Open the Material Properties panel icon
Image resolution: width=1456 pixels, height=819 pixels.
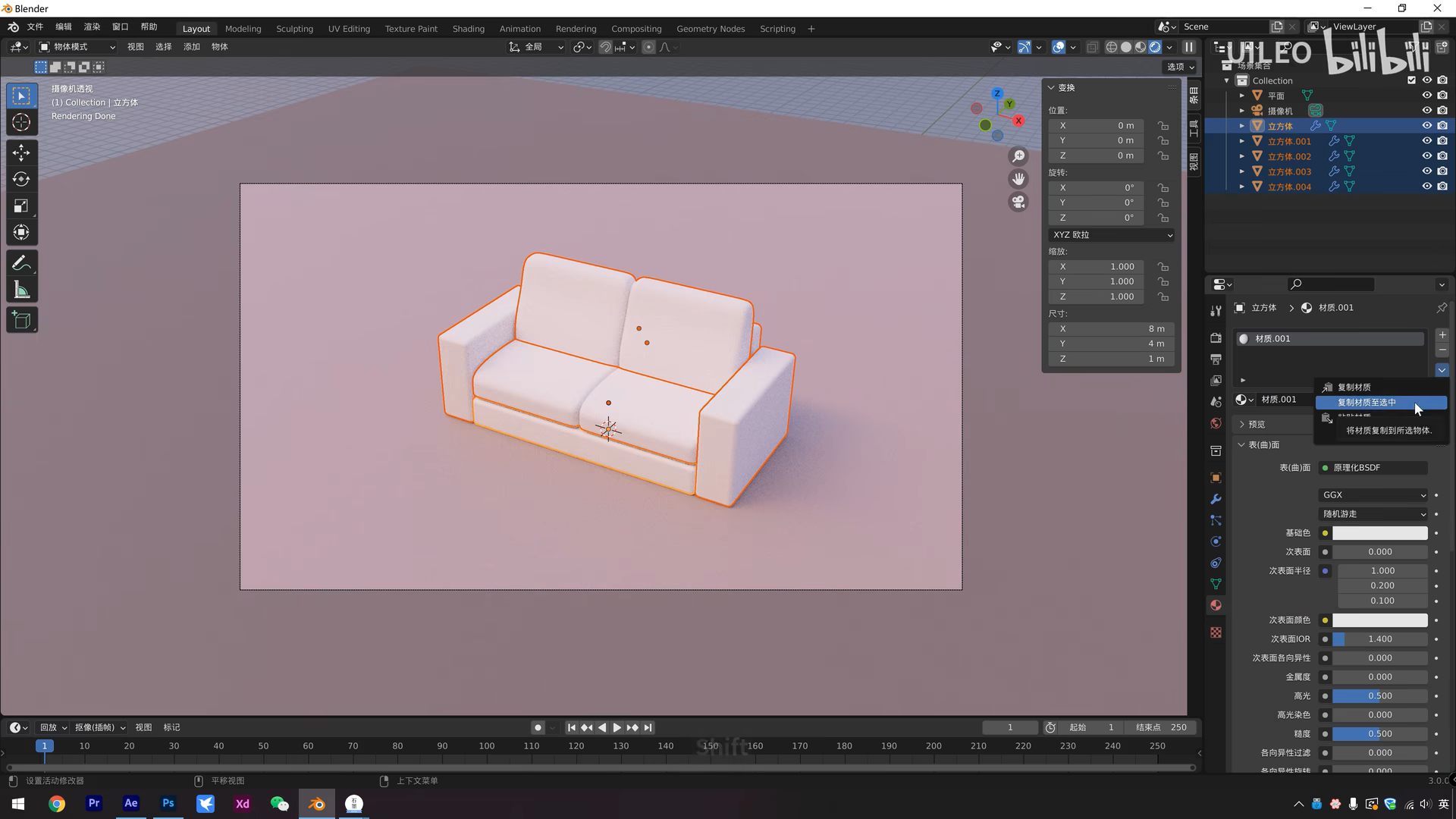pos(1216,605)
